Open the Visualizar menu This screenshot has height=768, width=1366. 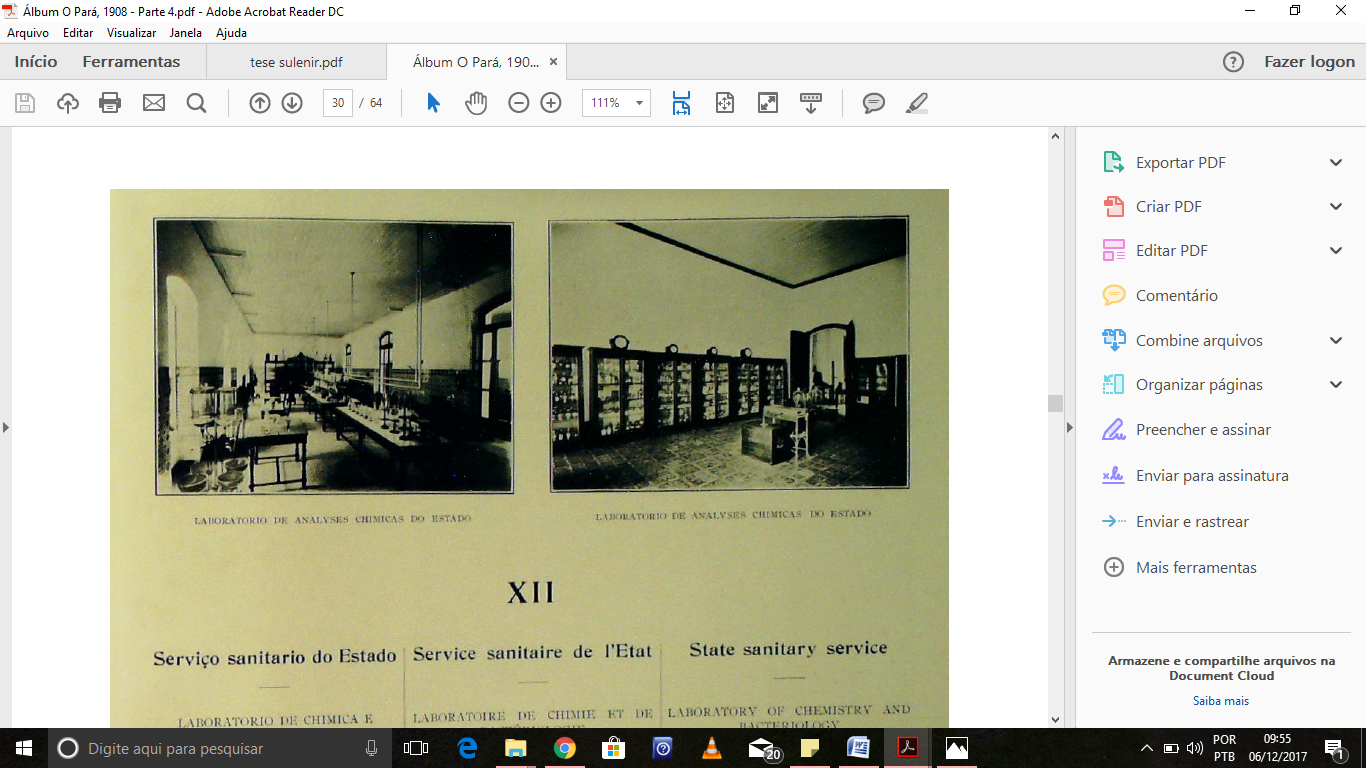coord(131,33)
